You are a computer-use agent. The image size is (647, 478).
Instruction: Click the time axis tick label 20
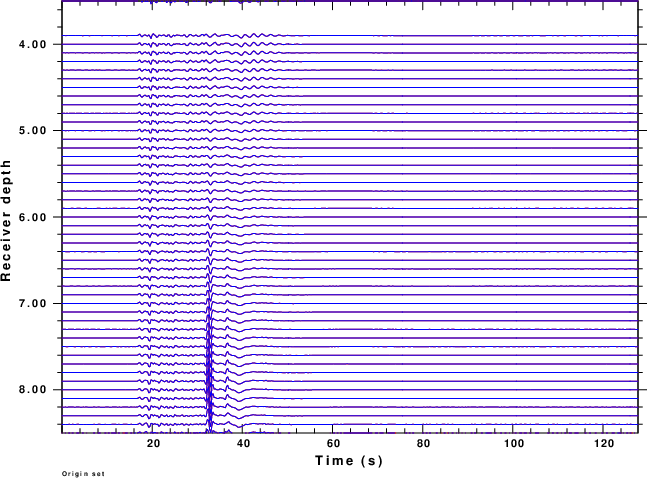pyautogui.click(x=153, y=444)
